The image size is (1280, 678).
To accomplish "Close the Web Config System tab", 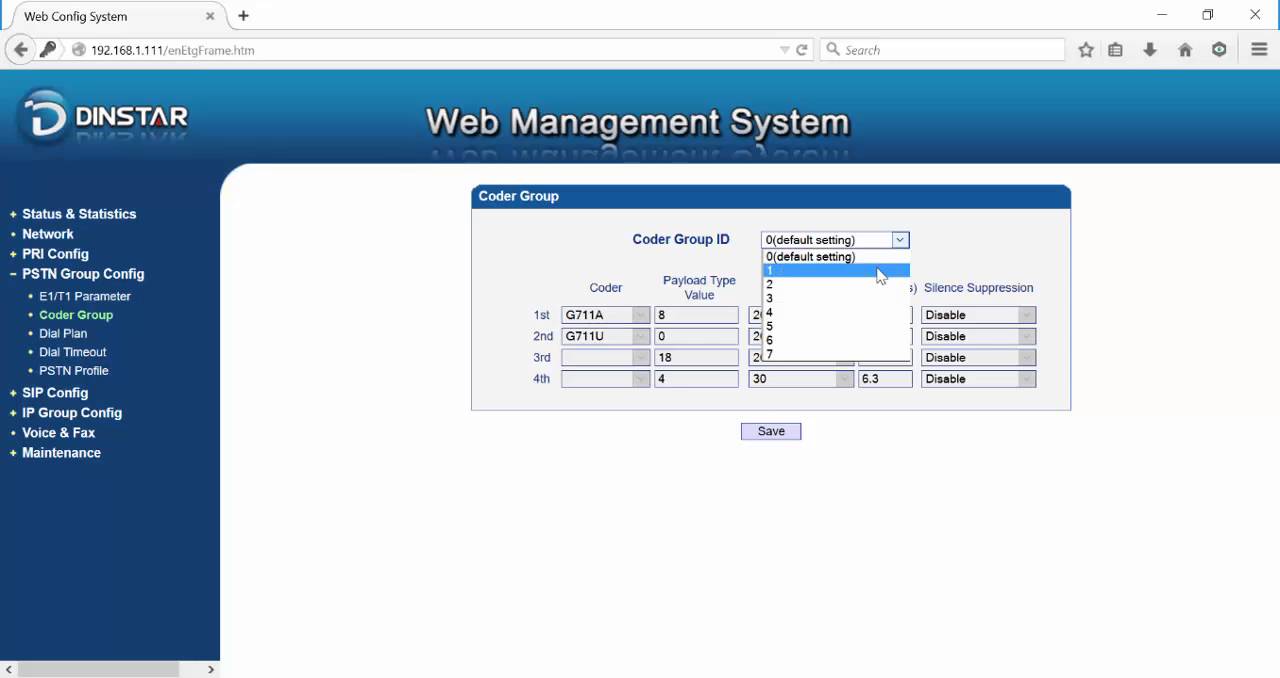I will pos(211,16).
